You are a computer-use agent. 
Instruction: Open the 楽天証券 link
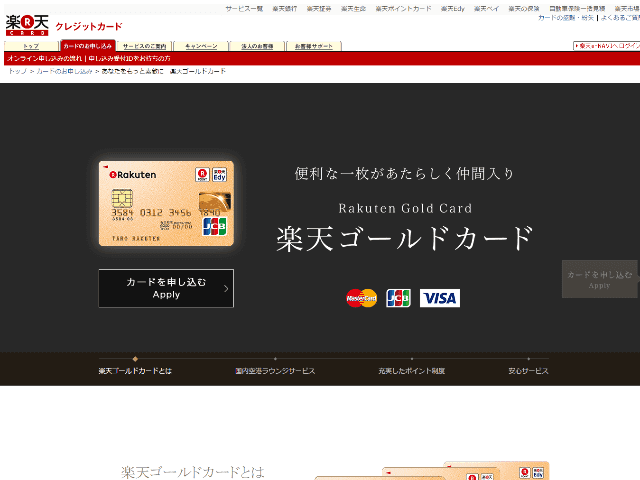[319, 8]
